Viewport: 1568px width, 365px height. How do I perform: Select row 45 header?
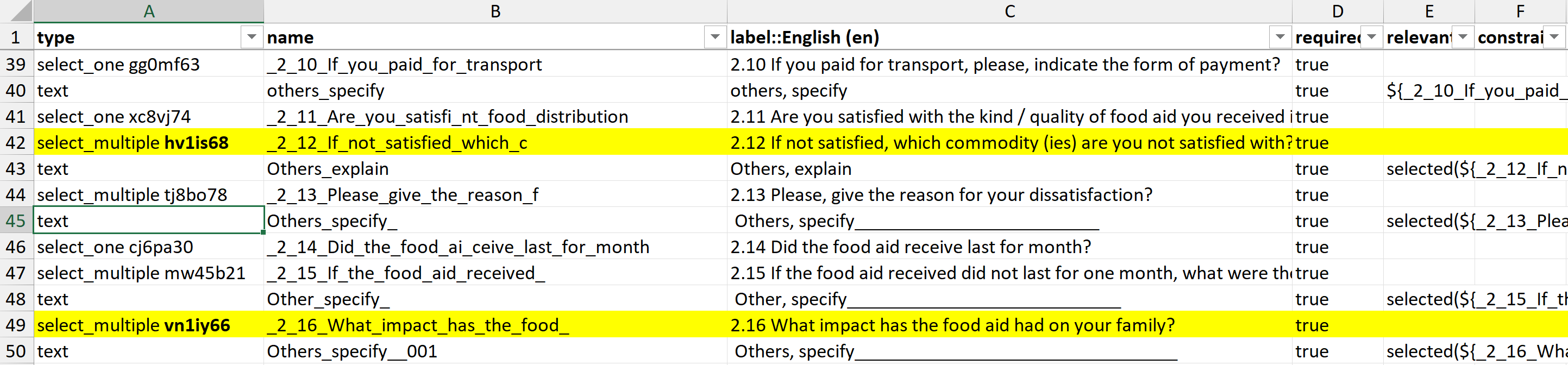pos(16,221)
